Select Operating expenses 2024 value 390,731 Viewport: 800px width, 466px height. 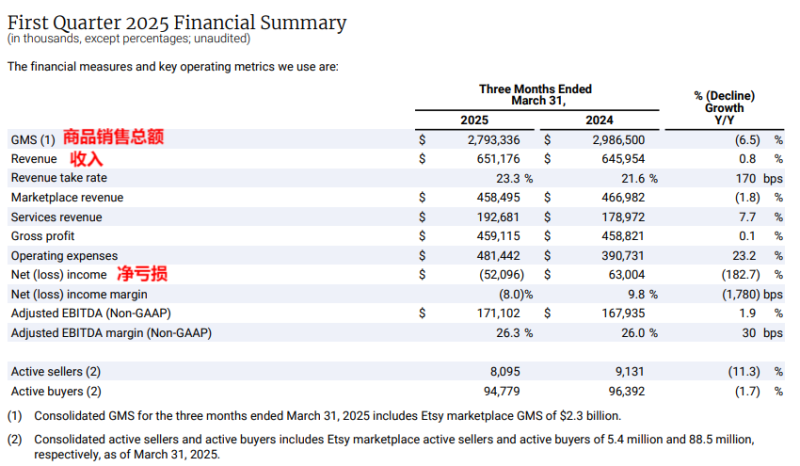pyautogui.click(x=629, y=256)
